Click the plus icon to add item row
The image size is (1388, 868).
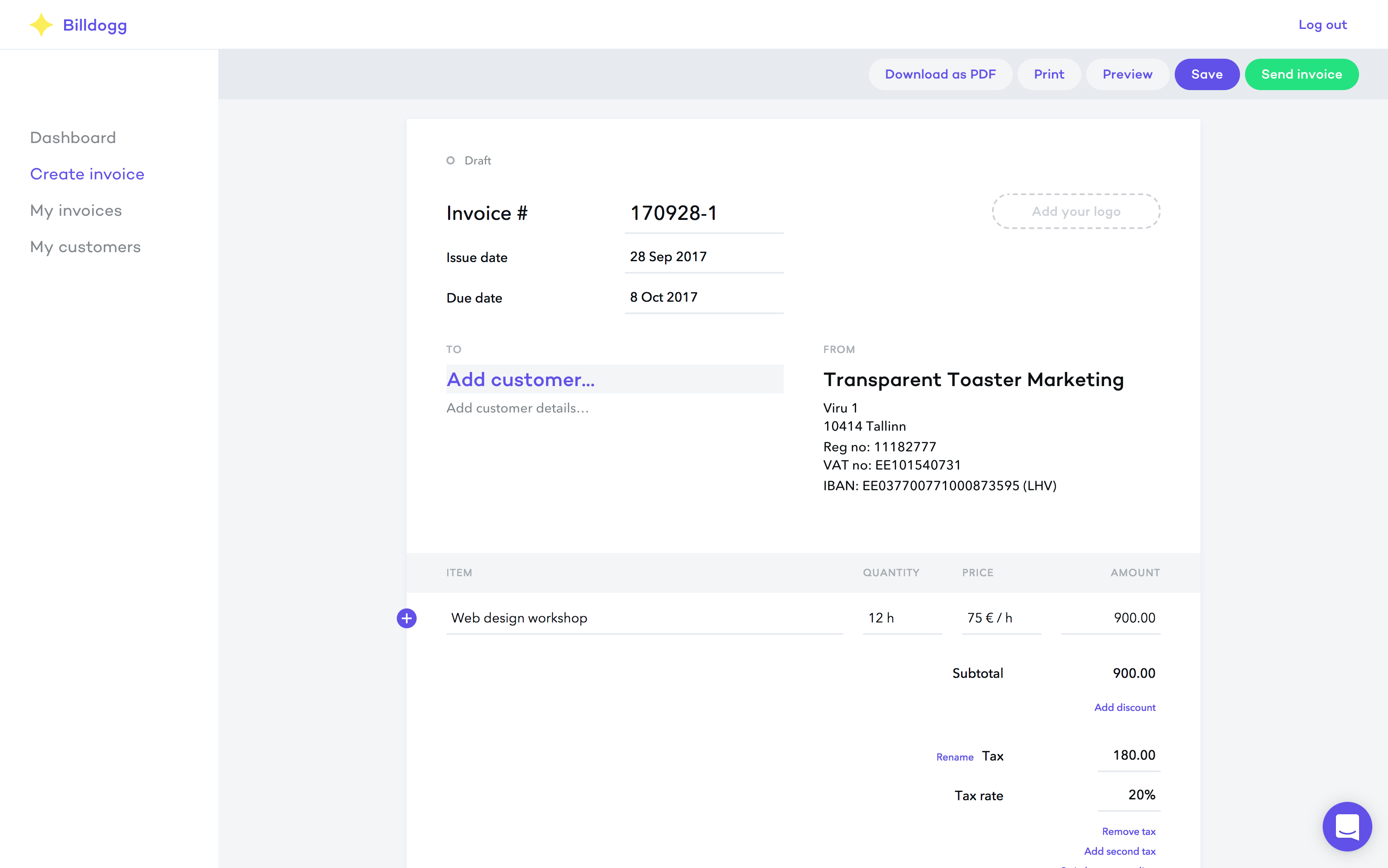[x=406, y=618]
